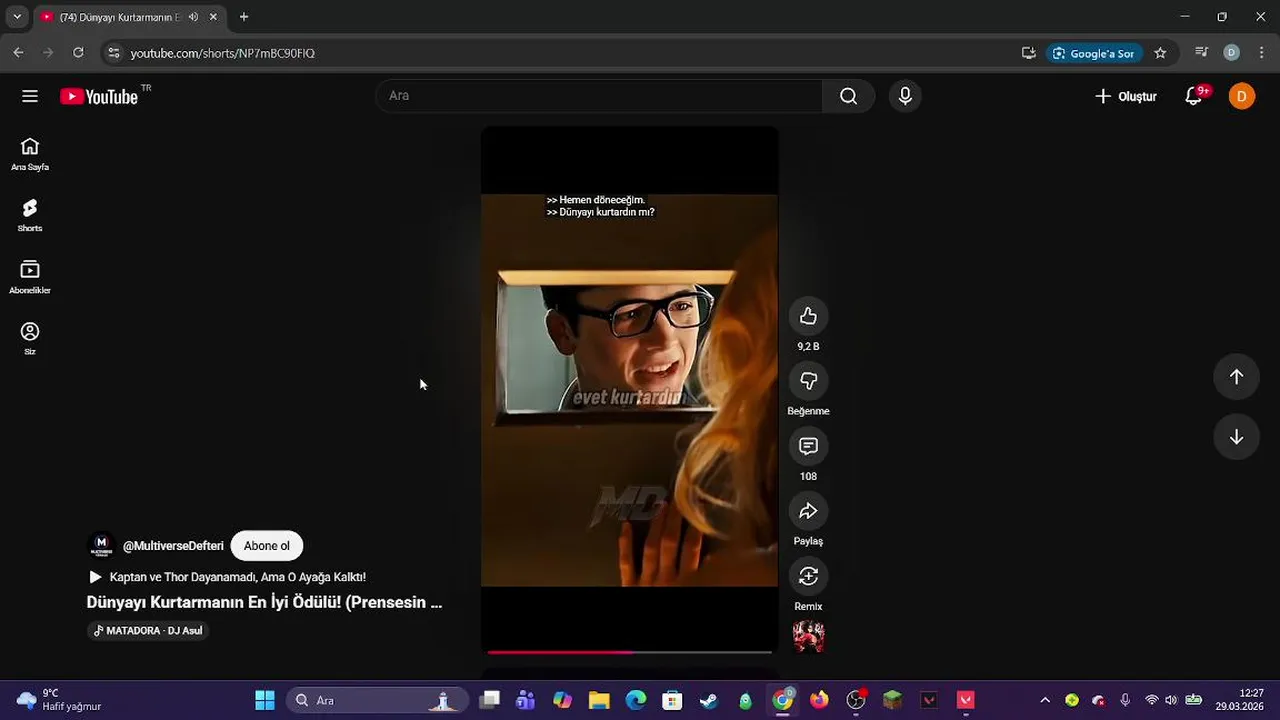Go to previous Short with up arrow
The height and width of the screenshot is (720, 1280).
(1236, 377)
